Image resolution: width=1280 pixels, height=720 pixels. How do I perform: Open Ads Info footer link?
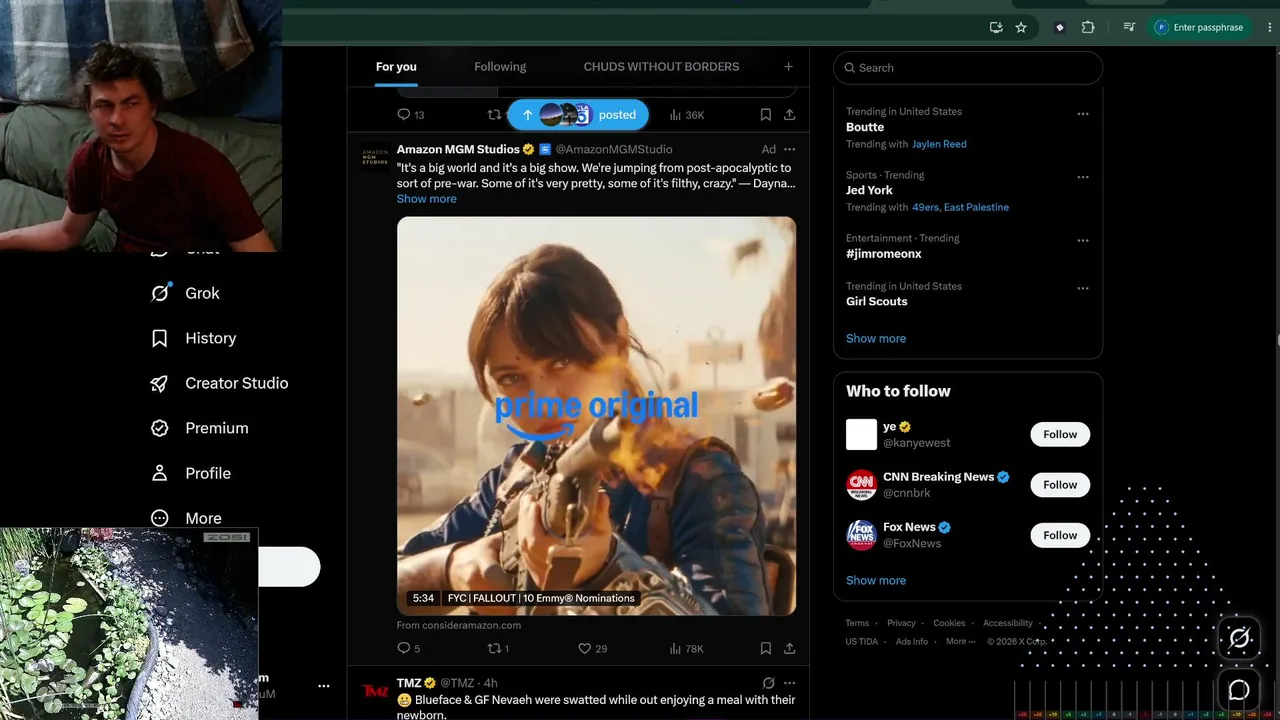(x=912, y=642)
